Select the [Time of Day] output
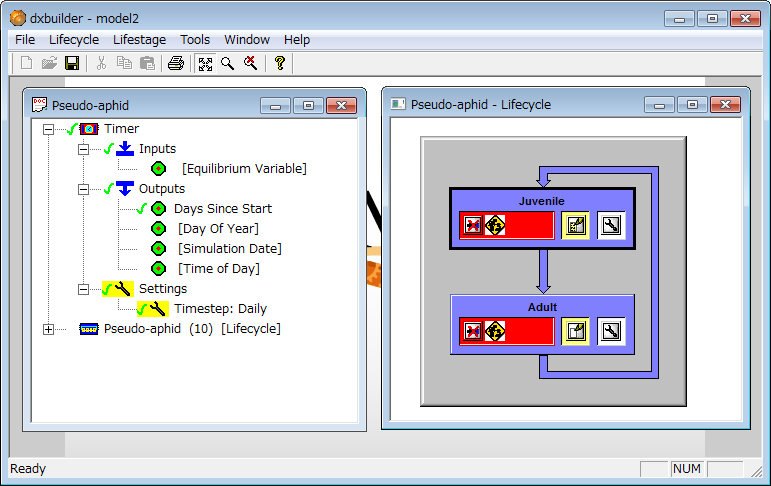Image resolution: width=771 pixels, height=486 pixels. tap(219, 269)
